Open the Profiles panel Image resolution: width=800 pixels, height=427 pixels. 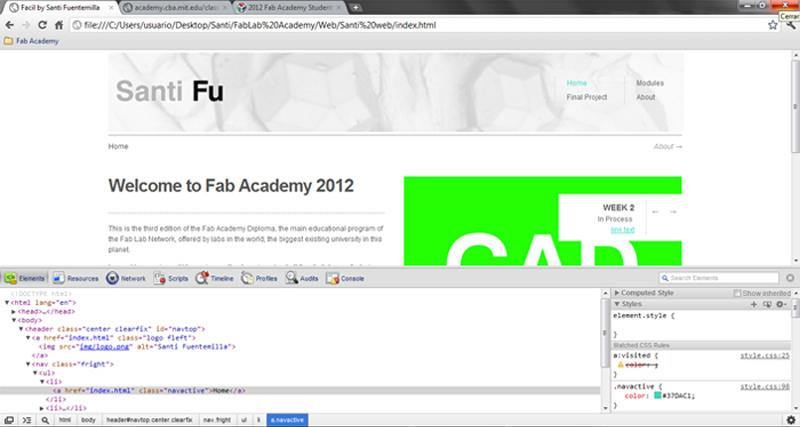pos(259,279)
